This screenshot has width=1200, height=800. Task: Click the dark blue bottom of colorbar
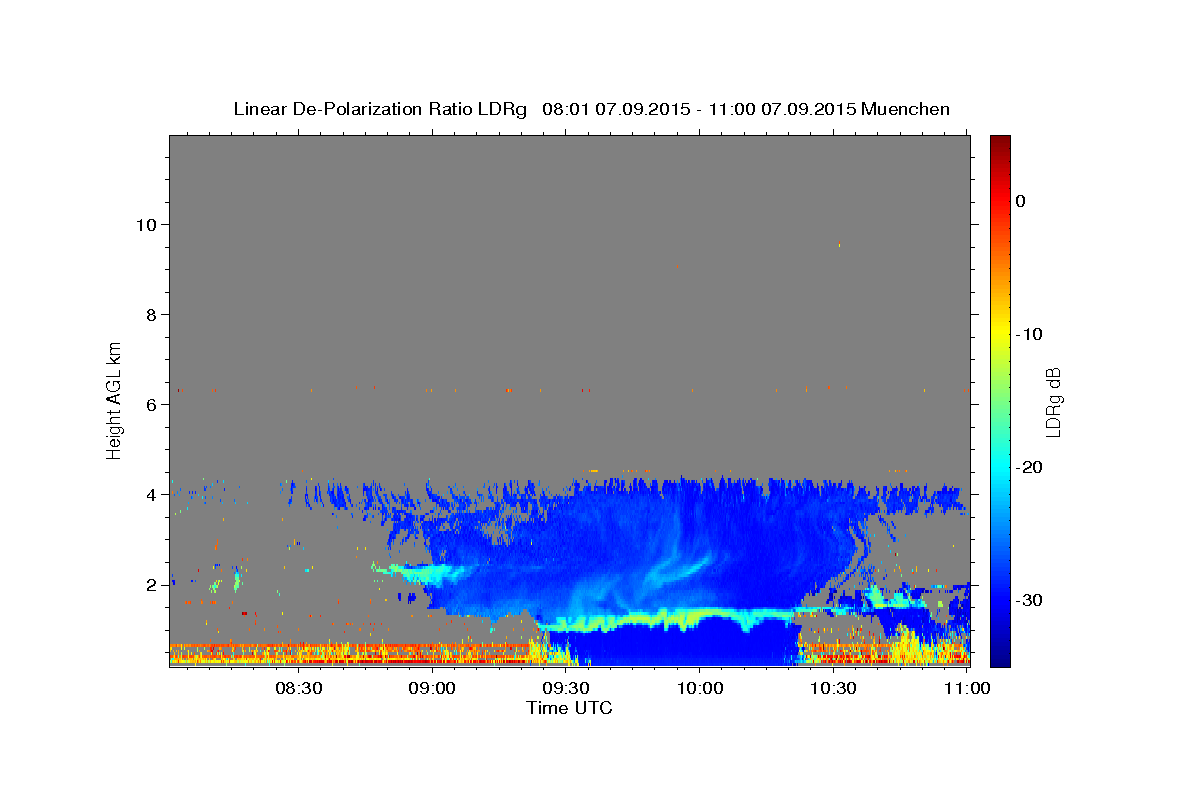[x=1000, y=655]
